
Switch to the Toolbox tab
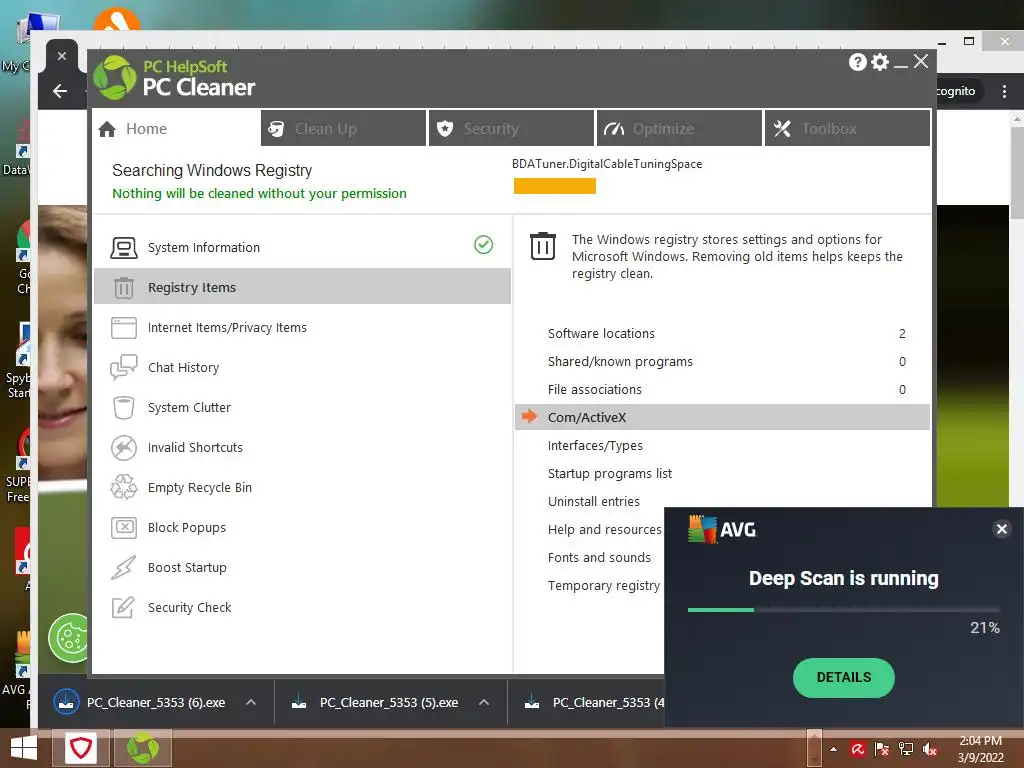848,128
